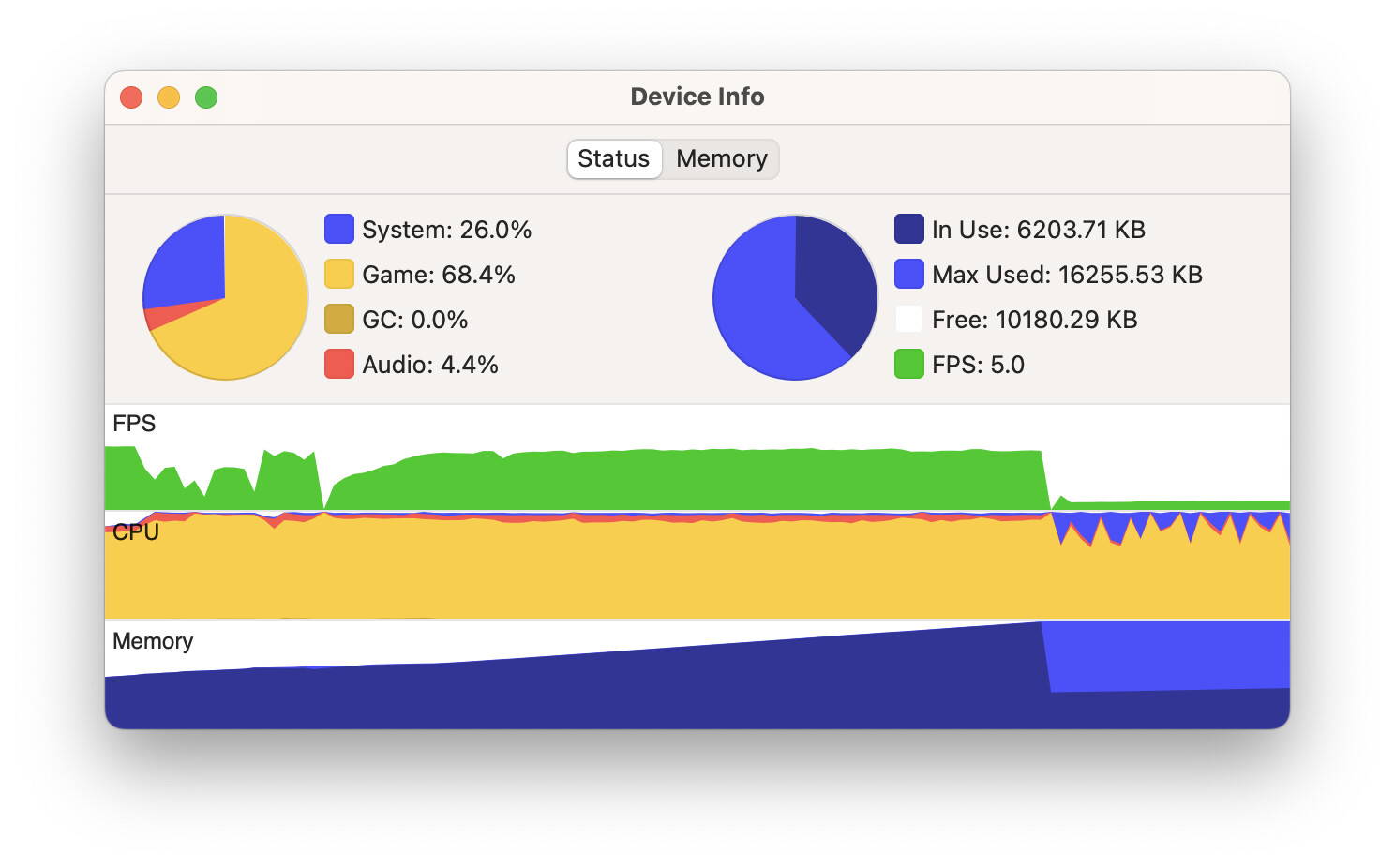This screenshot has width=1395, height=868.
Task: Click the Memory graph label
Action: (153, 641)
